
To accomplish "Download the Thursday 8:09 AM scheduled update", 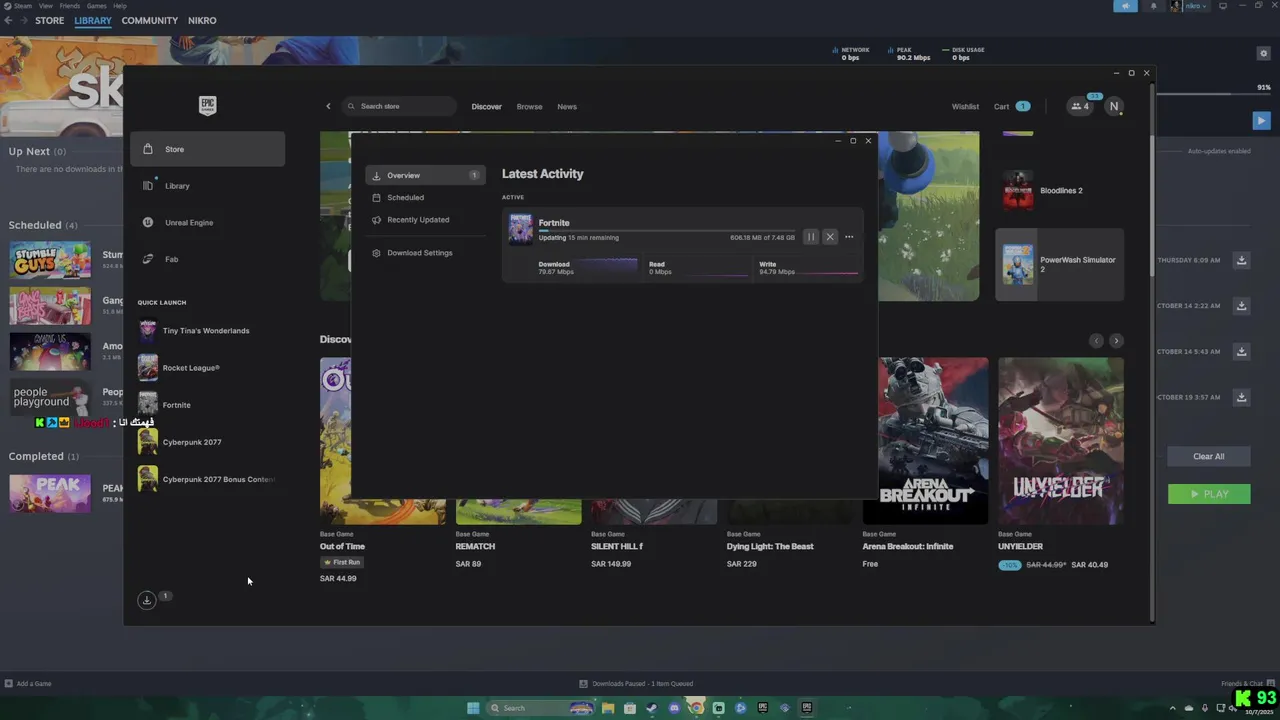I will click(1241, 260).
